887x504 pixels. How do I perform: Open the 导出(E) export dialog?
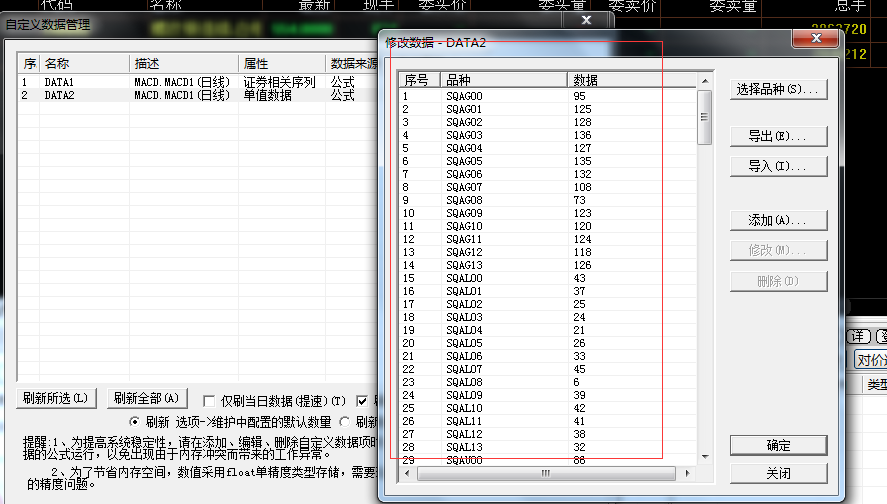(778, 136)
